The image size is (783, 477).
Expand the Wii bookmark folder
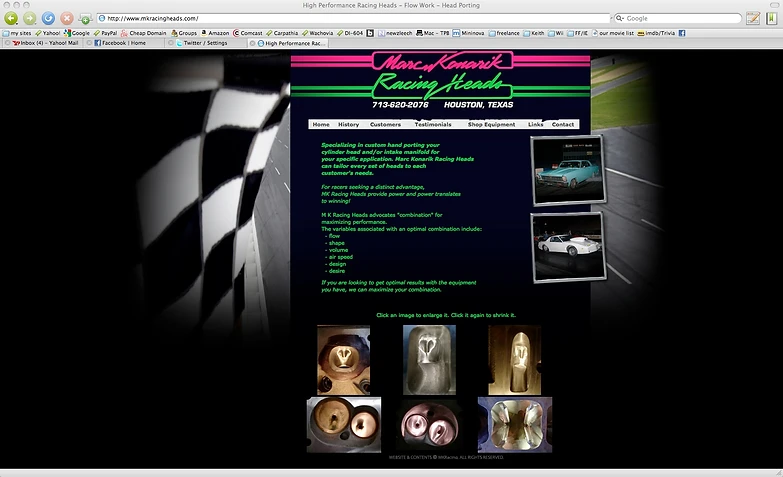(x=555, y=33)
